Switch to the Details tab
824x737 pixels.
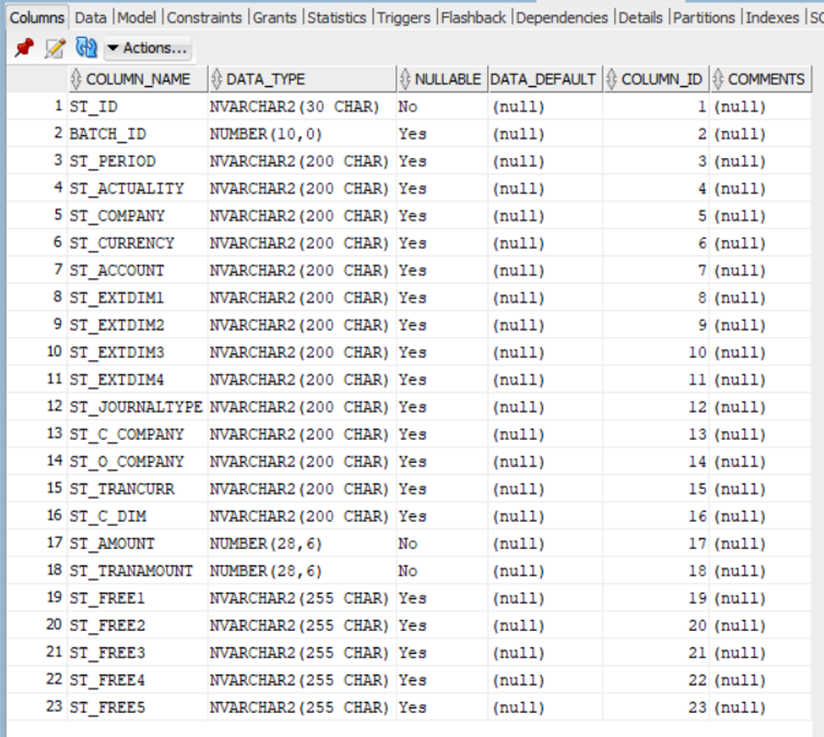point(640,18)
